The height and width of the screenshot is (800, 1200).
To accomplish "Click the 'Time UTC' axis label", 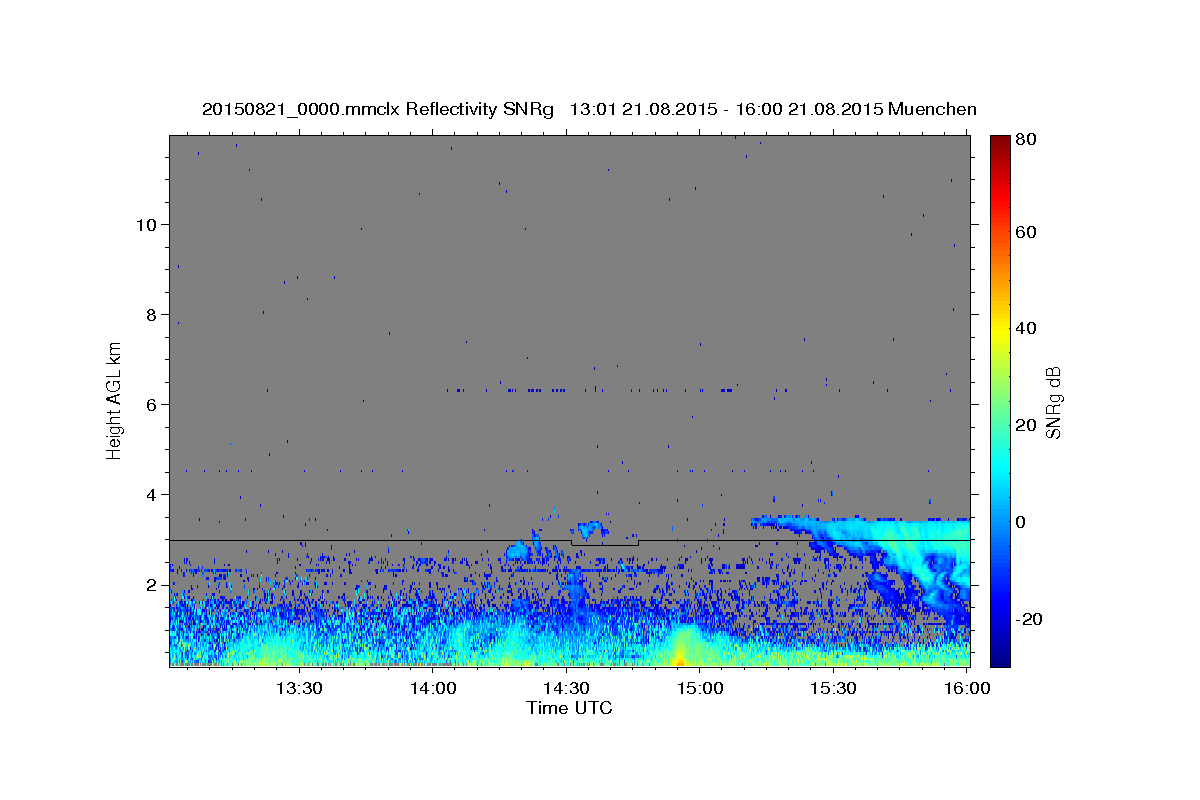I will tap(569, 708).
